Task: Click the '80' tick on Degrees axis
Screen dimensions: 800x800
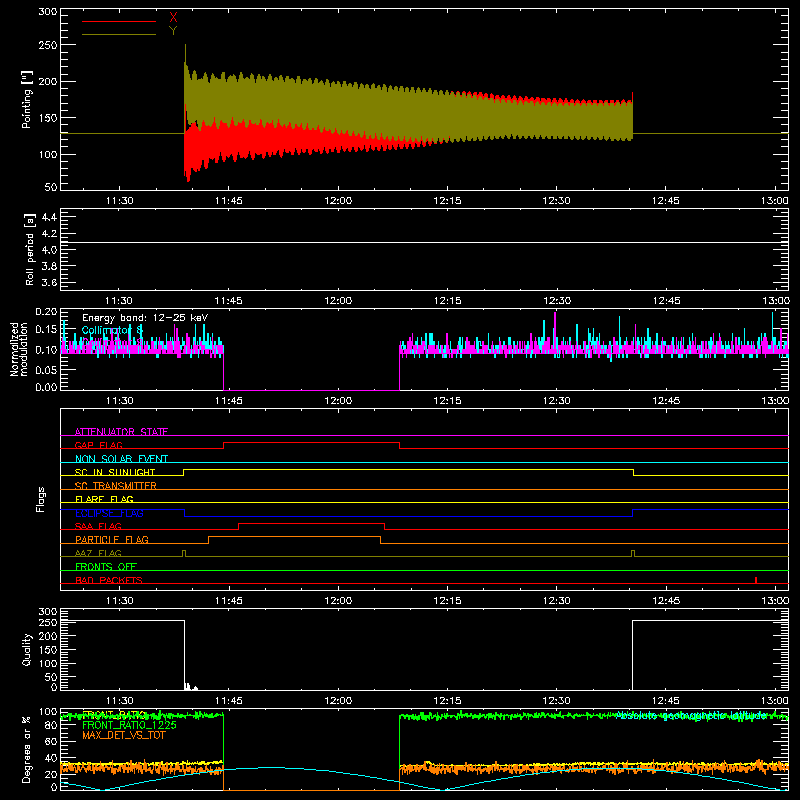Action: coord(51,725)
